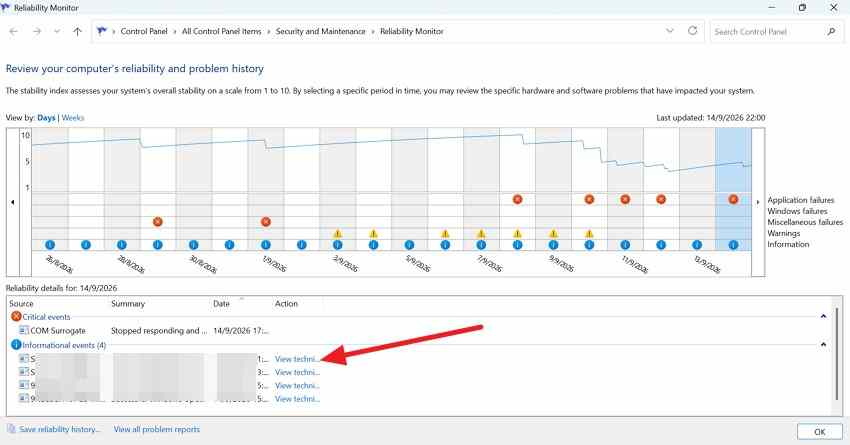Image resolution: width=850 pixels, height=445 pixels.
Task: Select the information icon on 5/9/2026
Action: point(409,245)
